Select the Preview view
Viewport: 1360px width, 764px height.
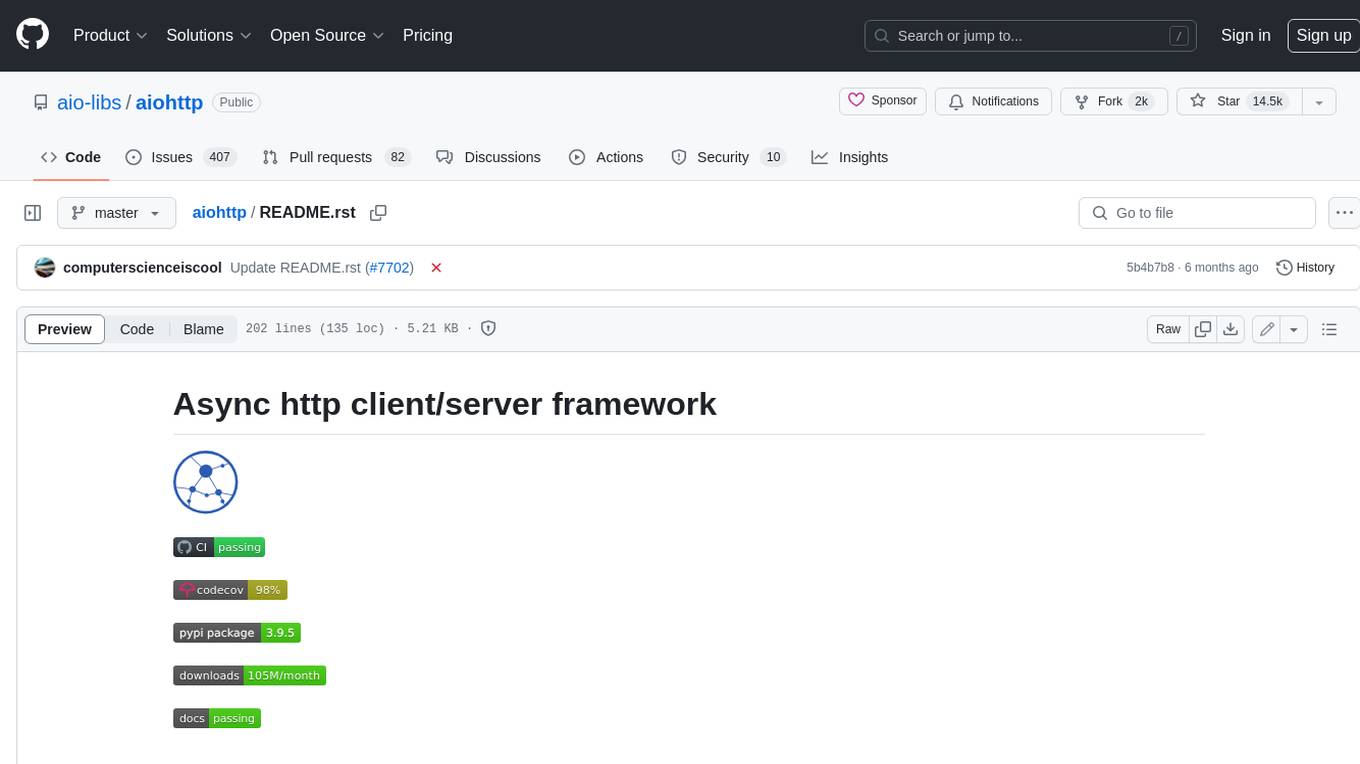65,329
